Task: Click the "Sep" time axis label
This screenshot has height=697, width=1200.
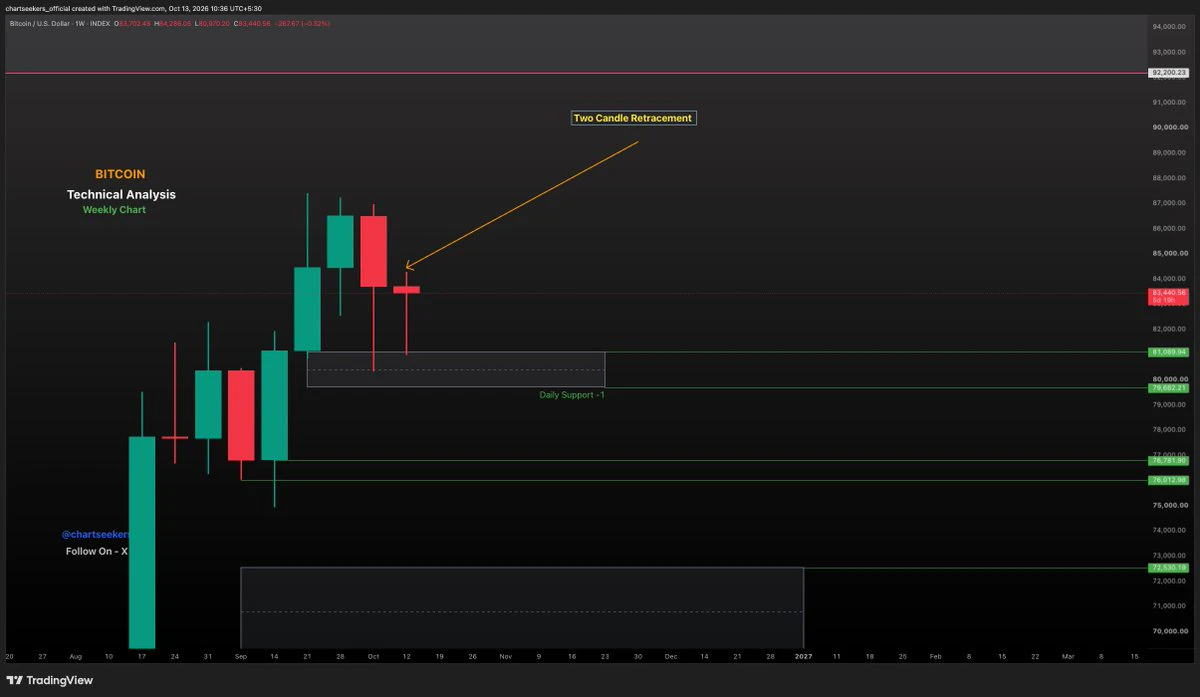Action: click(x=241, y=656)
